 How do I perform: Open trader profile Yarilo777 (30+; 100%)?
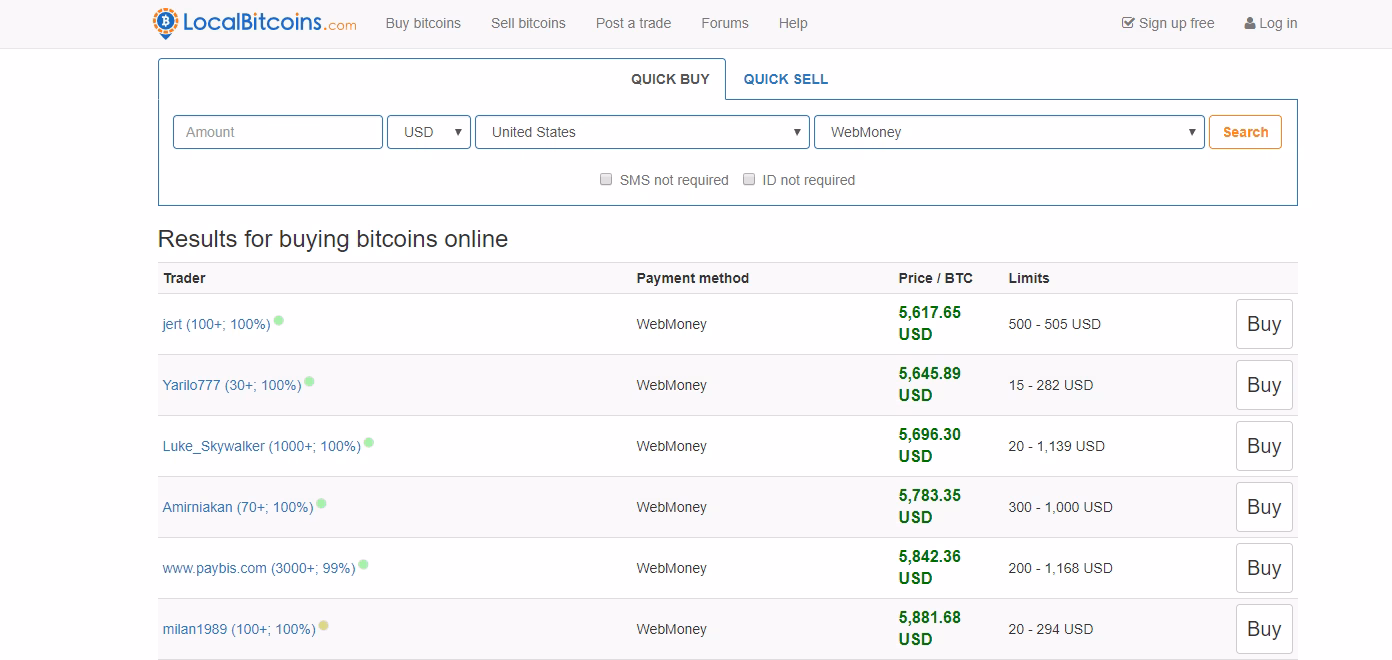232,385
